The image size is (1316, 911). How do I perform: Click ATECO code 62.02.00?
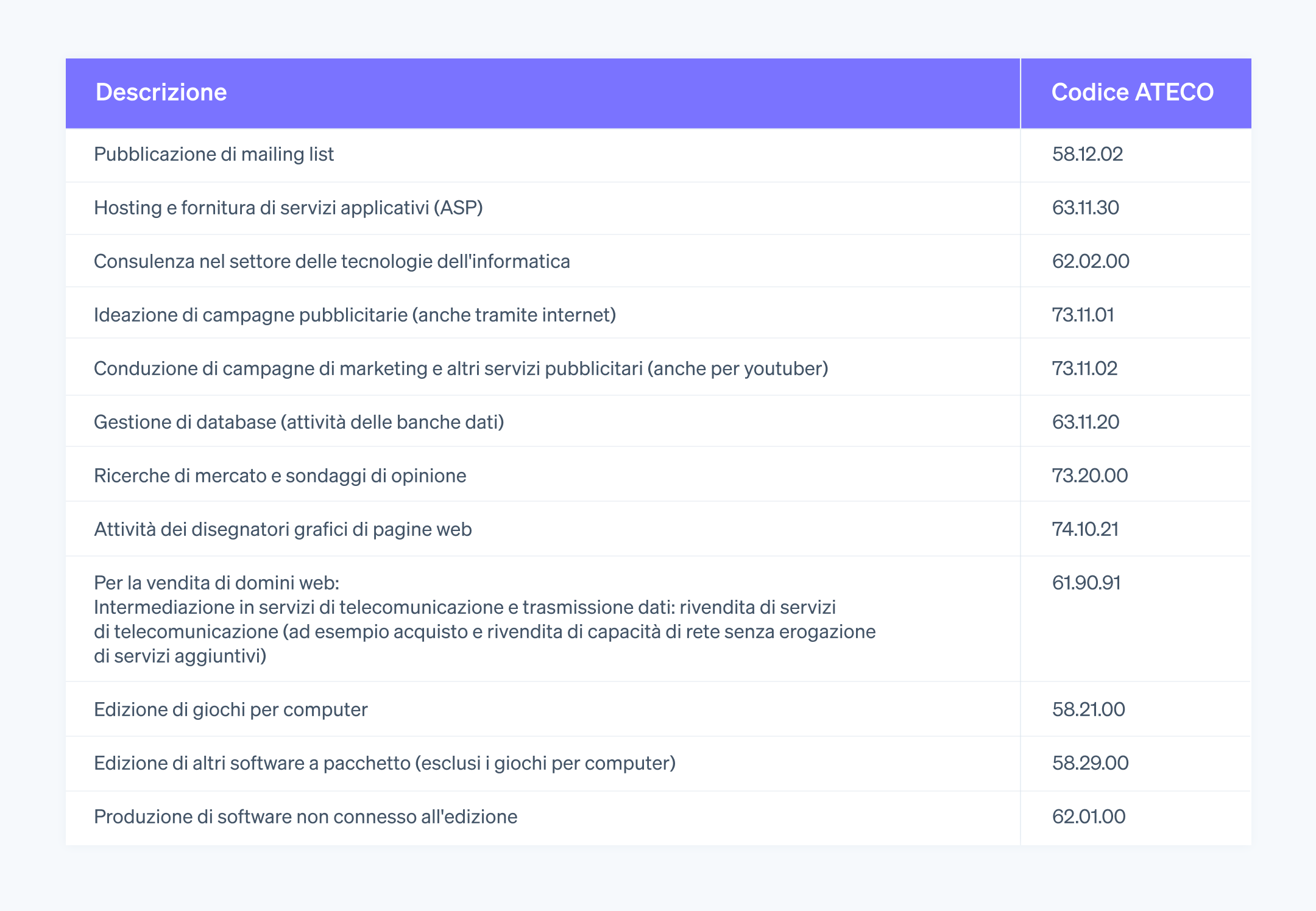click(1090, 261)
